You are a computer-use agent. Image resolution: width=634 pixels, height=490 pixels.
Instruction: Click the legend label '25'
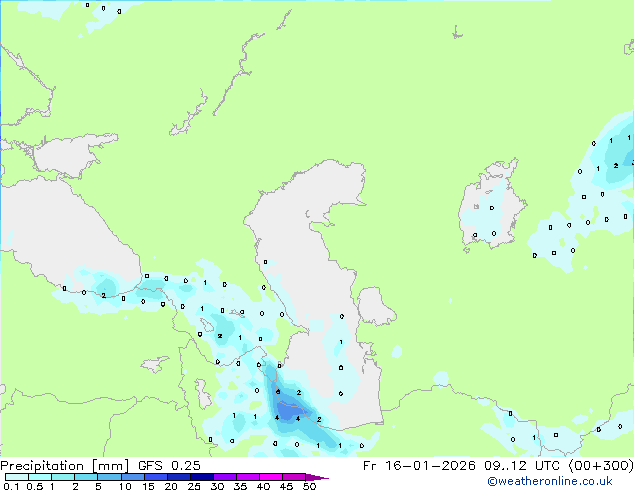coord(194,486)
